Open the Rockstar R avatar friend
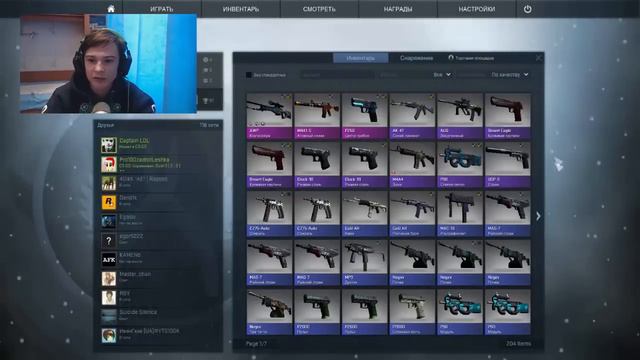 pyautogui.click(x=109, y=202)
